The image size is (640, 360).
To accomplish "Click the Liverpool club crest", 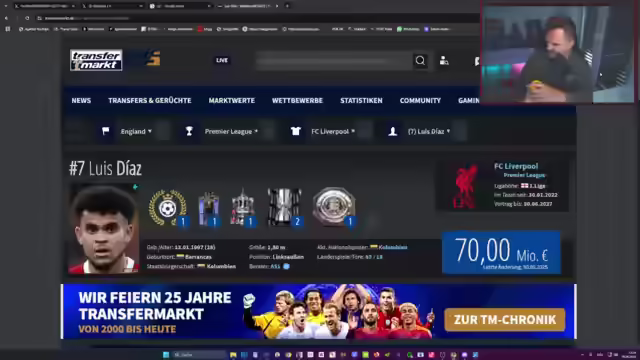I will pyautogui.click(x=465, y=186).
